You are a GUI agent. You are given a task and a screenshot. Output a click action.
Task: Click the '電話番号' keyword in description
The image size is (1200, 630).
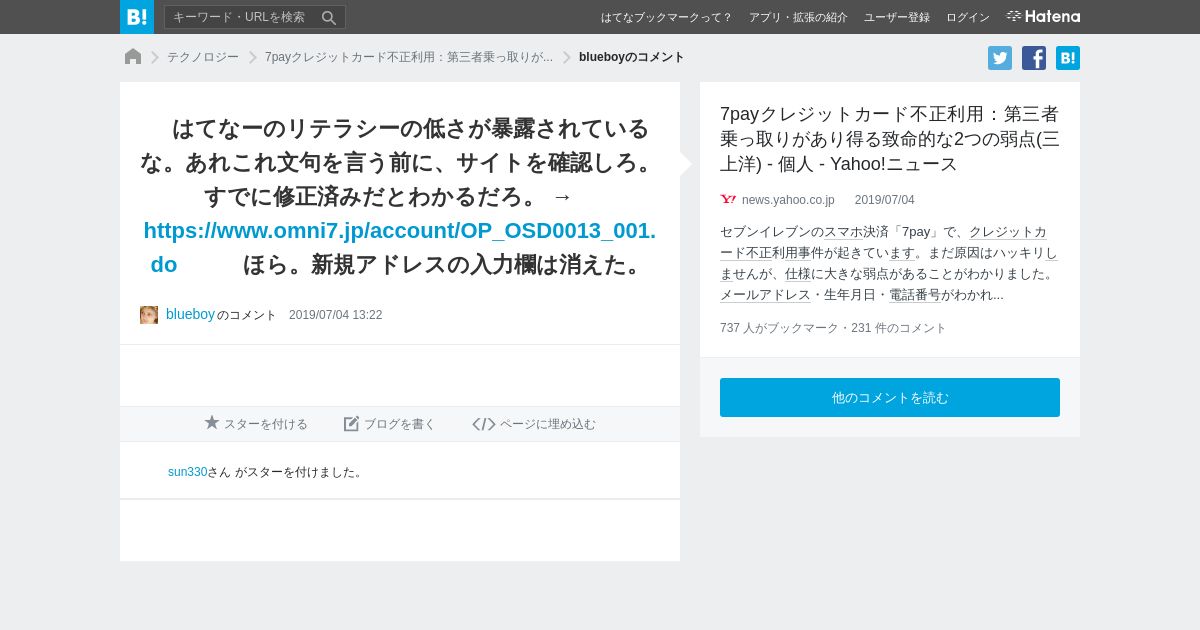point(915,295)
